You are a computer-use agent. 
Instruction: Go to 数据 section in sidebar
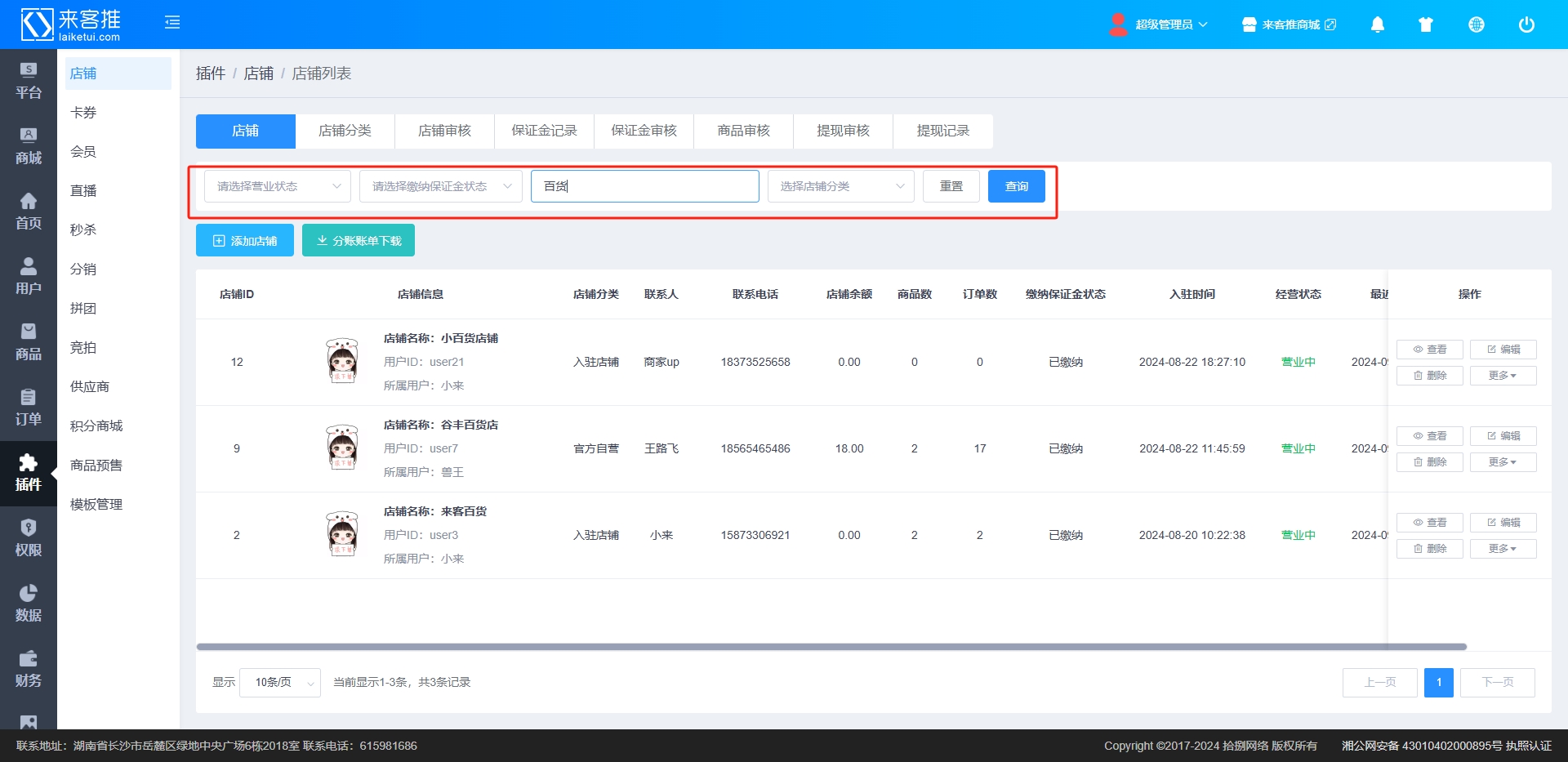click(x=29, y=604)
